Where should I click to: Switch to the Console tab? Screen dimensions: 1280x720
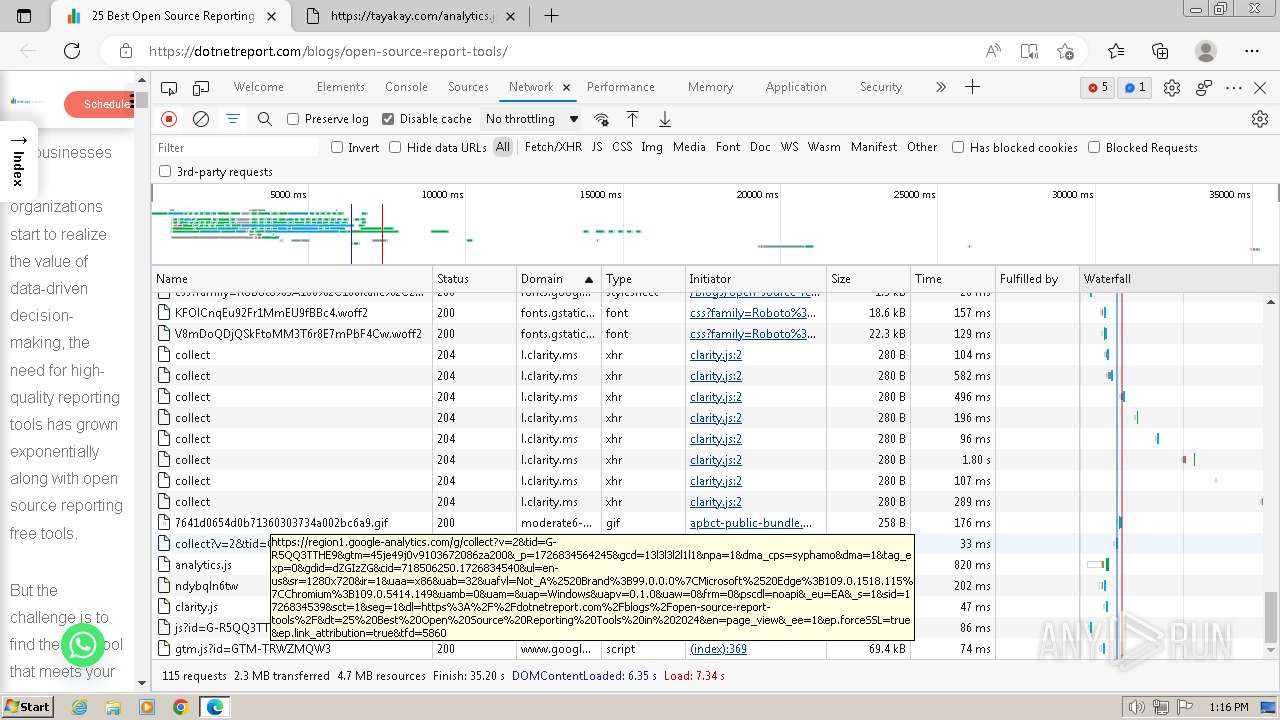point(406,87)
